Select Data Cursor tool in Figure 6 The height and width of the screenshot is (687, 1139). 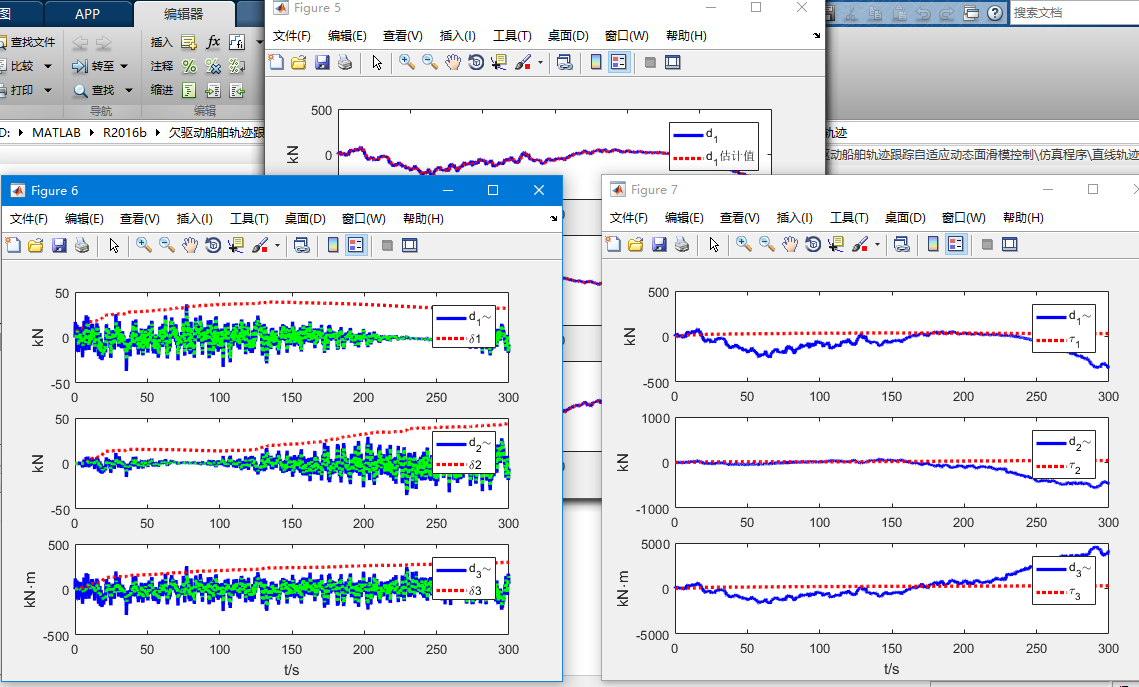pos(235,245)
